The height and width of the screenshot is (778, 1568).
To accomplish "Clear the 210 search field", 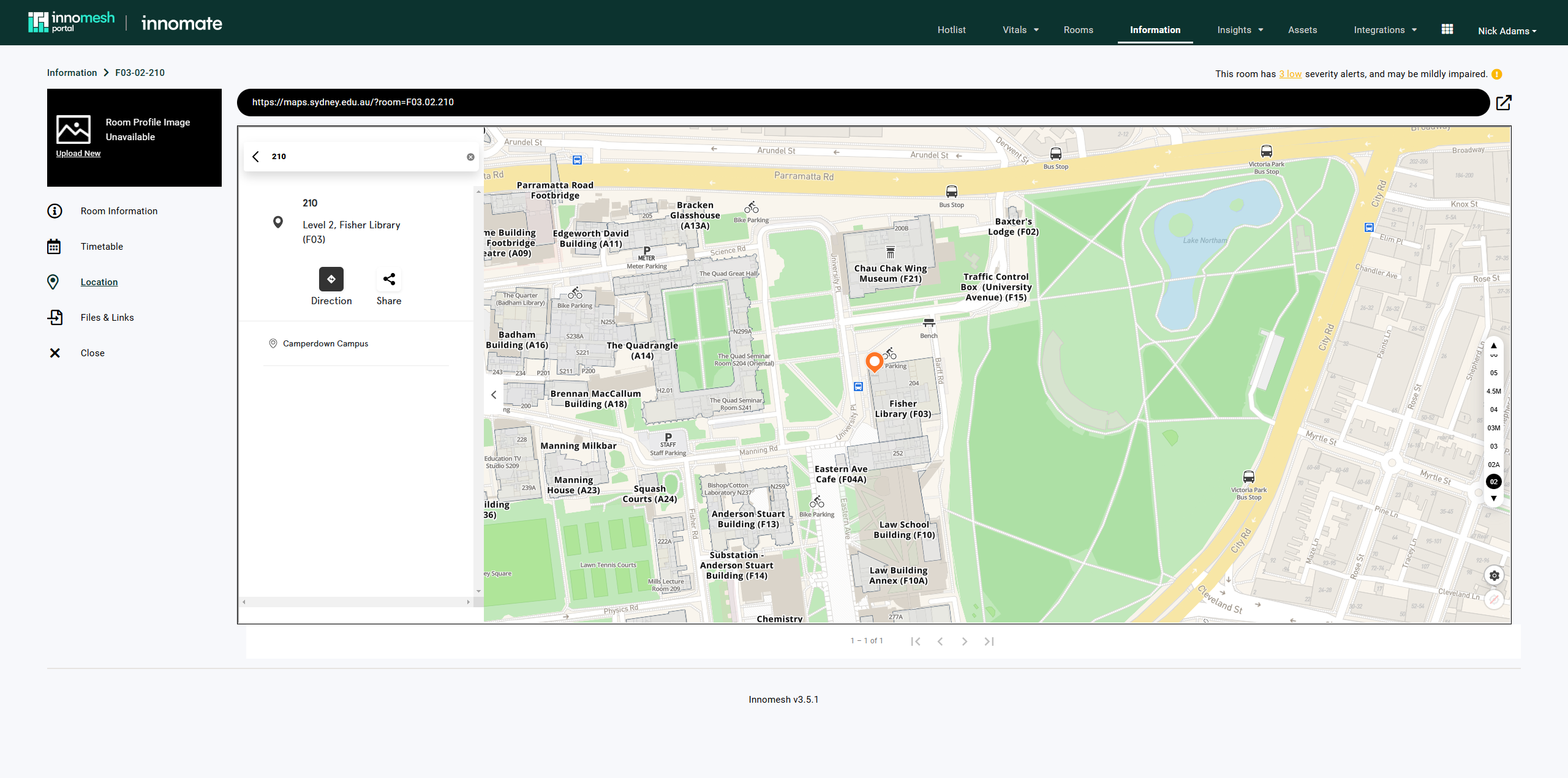I will (470, 157).
